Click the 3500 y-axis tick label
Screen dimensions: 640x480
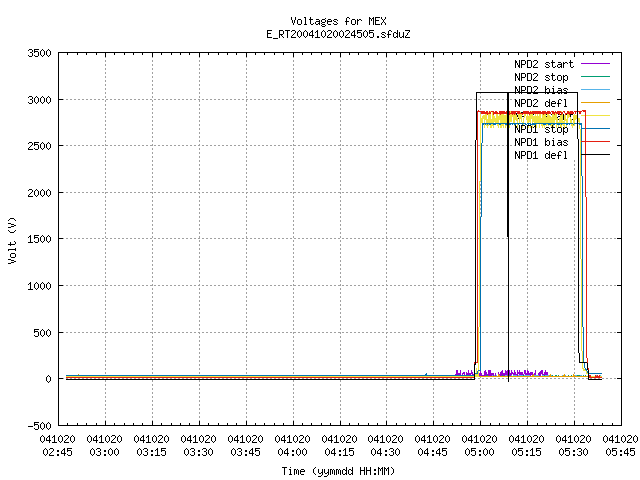click(39, 53)
